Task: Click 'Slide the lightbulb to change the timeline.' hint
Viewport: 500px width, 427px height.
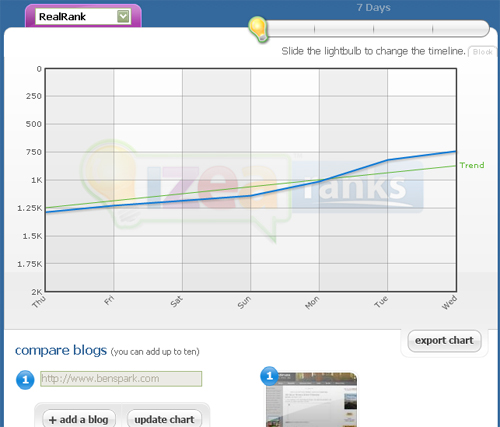Action: (x=373, y=51)
